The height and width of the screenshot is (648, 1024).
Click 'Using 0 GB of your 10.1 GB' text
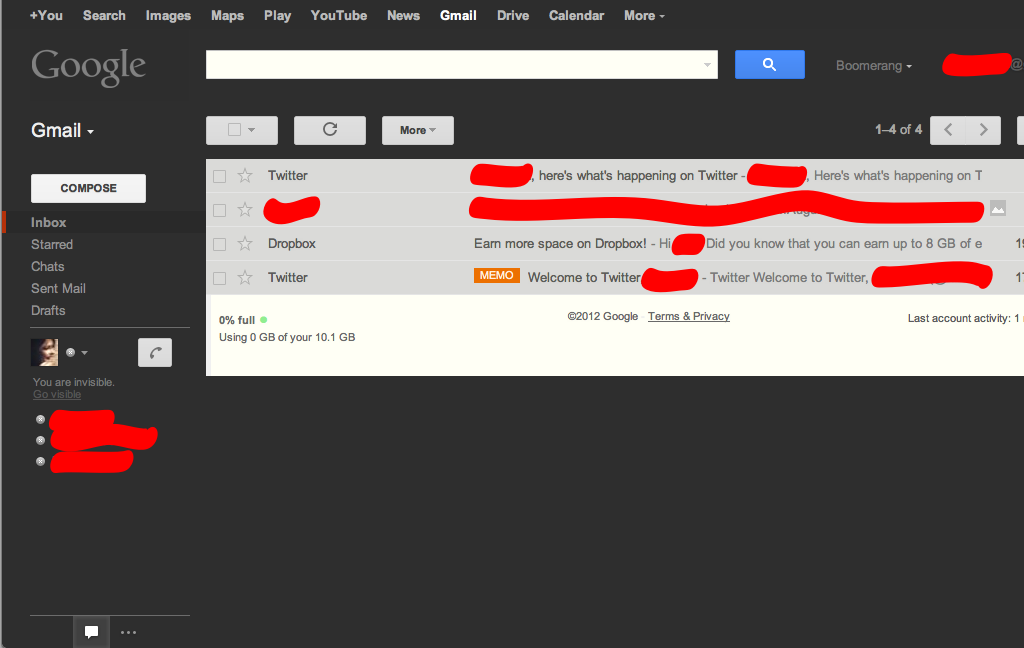coord(287,338)
